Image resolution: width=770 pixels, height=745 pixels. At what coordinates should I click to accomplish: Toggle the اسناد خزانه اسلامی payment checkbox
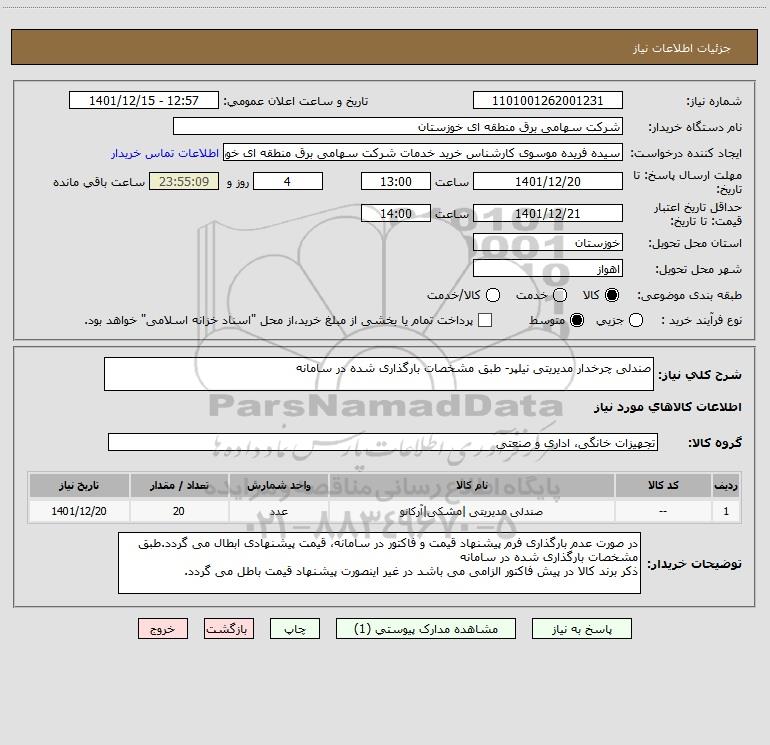pyautogui.click(x=485, y=321)
